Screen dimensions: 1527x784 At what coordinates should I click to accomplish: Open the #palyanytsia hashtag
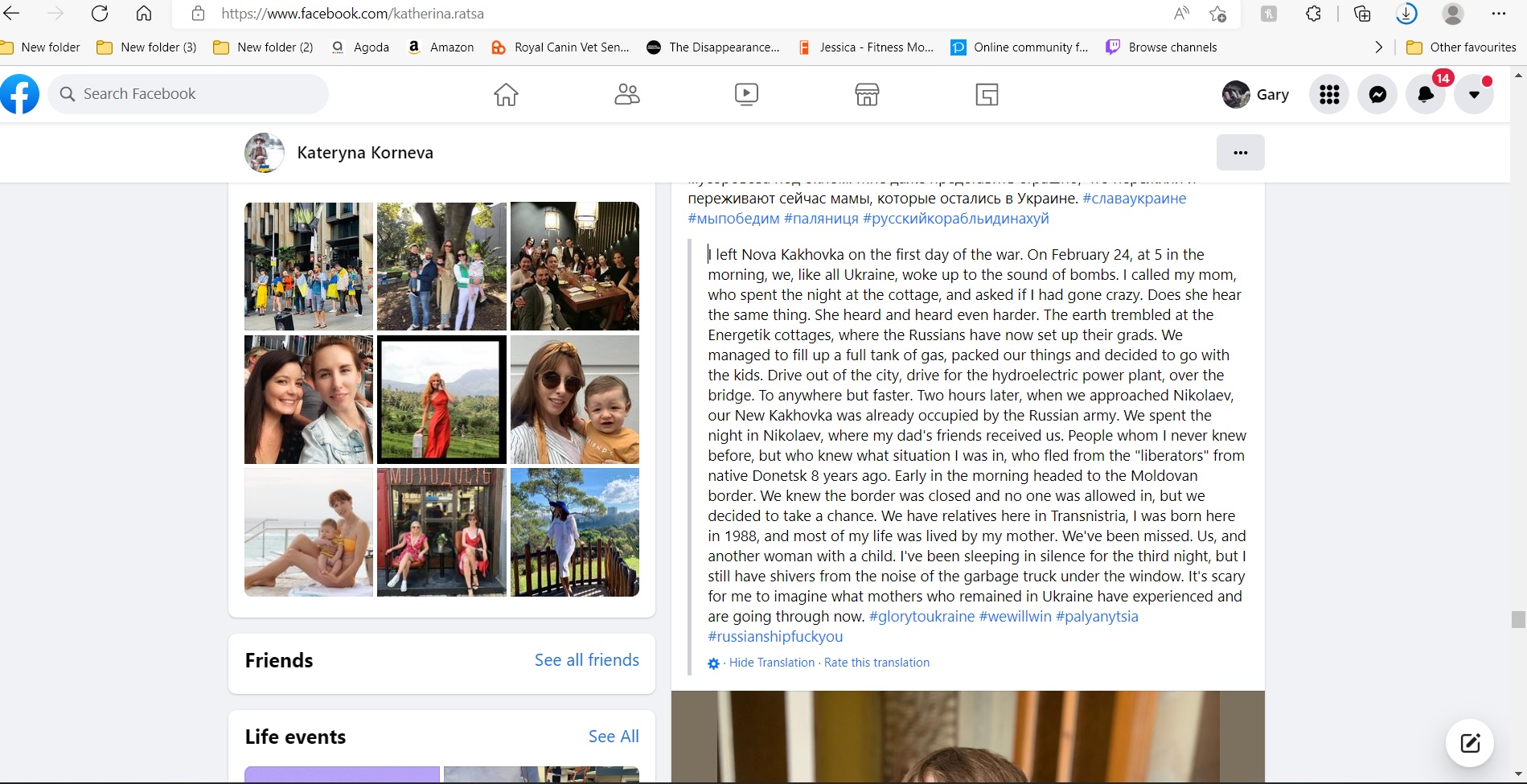pos(1097,617)
